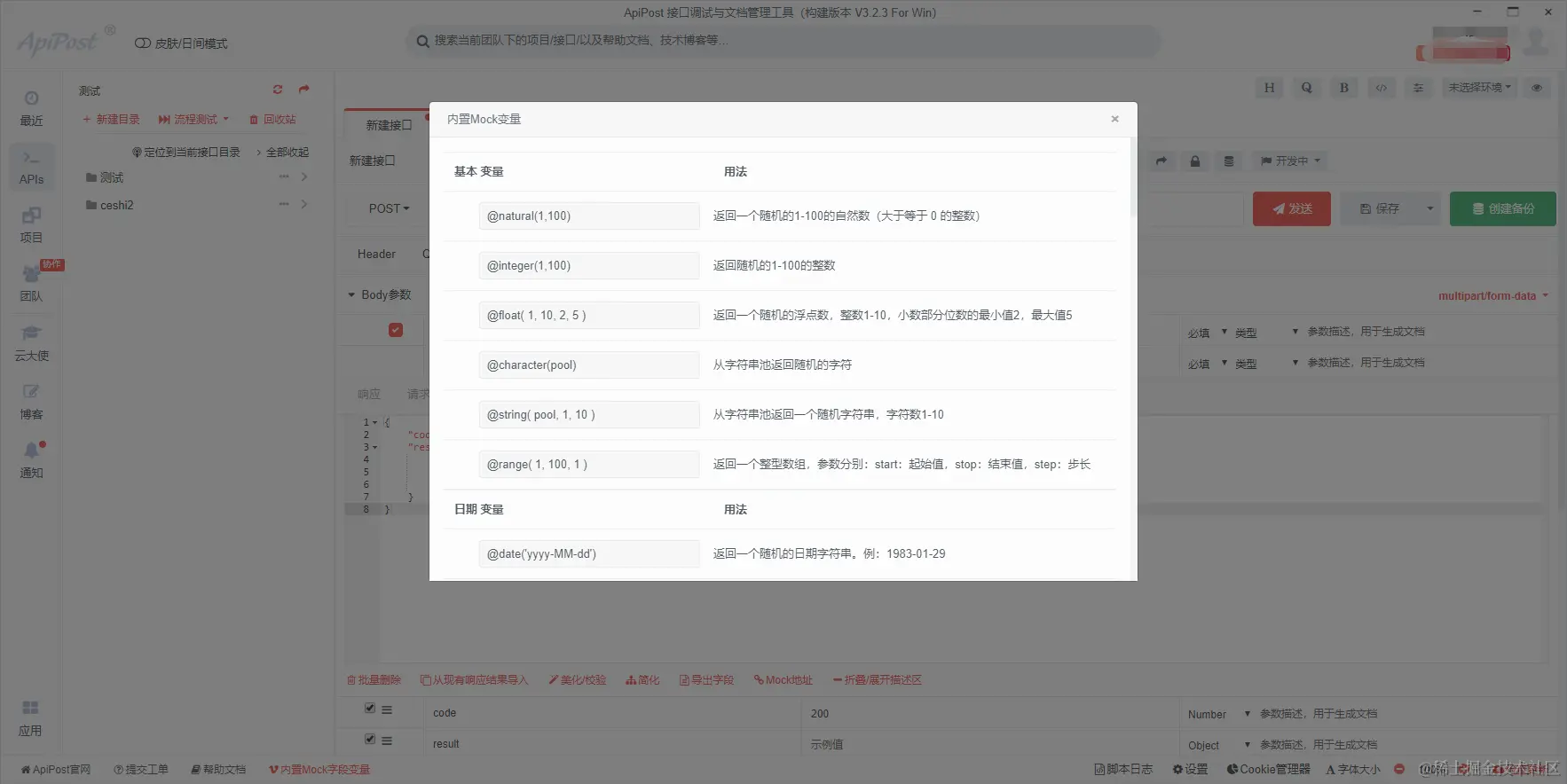Switch to the Header tab
This screenshot has height=784, width=1567.
[x=376, y=254]
